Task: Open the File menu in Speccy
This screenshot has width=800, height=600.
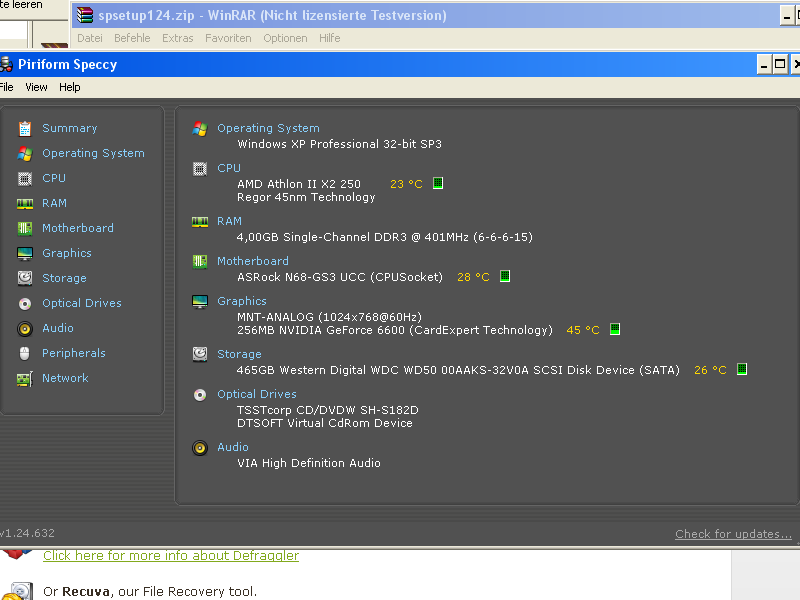Action: [x=6, y=87]
